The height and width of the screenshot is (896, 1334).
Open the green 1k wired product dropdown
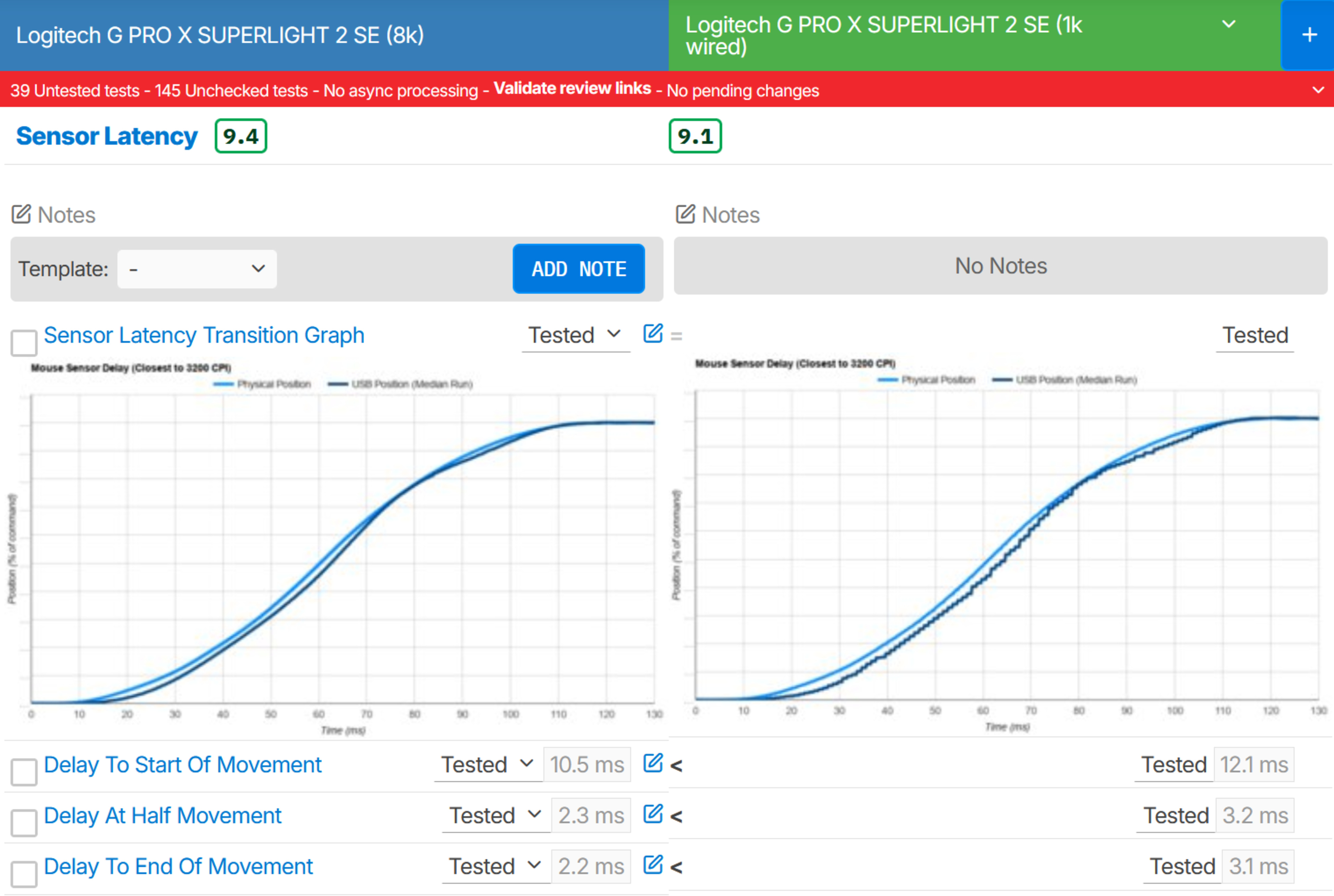click(1228, 25)
